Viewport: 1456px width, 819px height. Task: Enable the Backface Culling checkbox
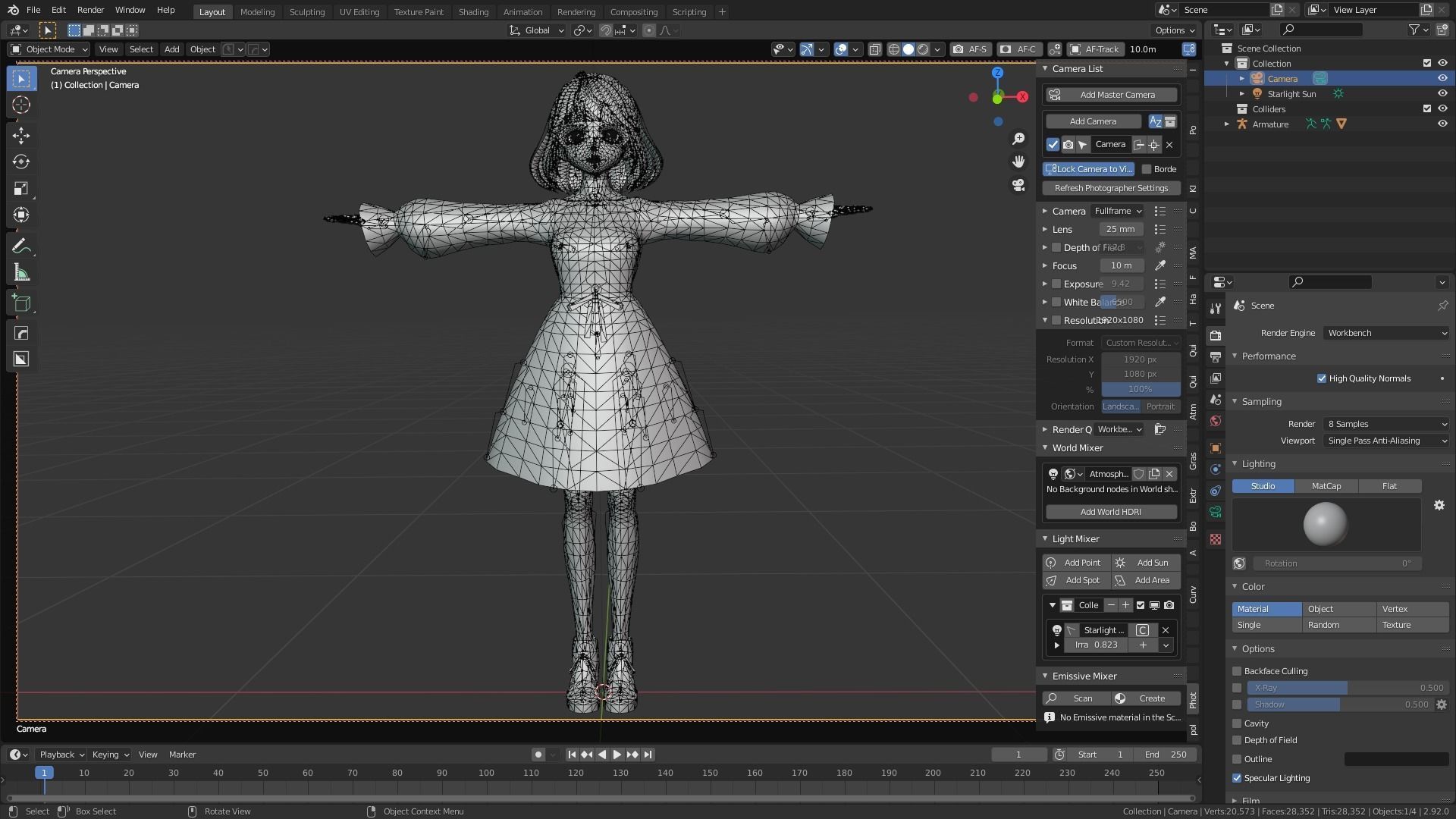1237,671
